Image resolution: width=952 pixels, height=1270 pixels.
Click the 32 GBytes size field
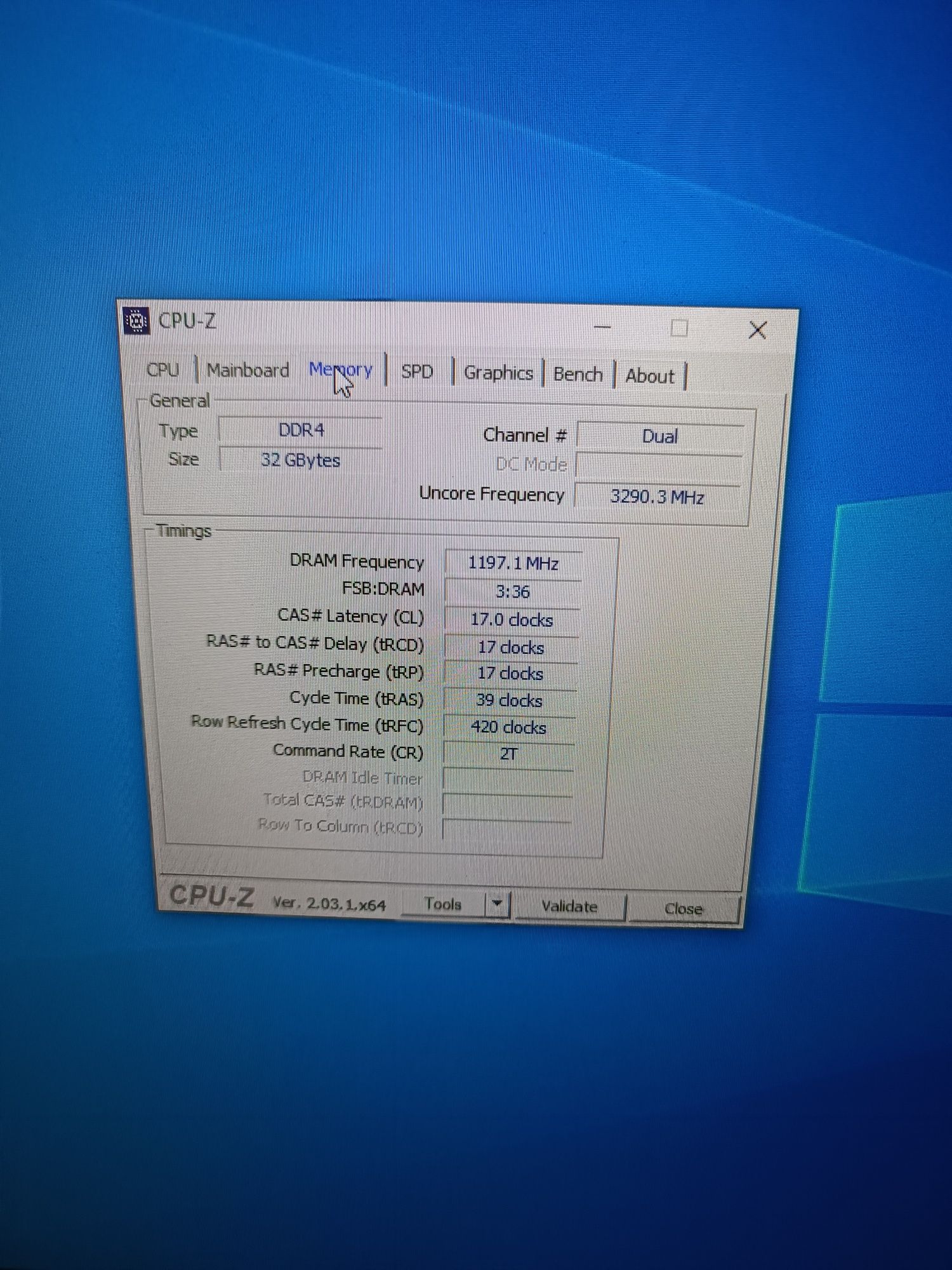tap(301, 460)
